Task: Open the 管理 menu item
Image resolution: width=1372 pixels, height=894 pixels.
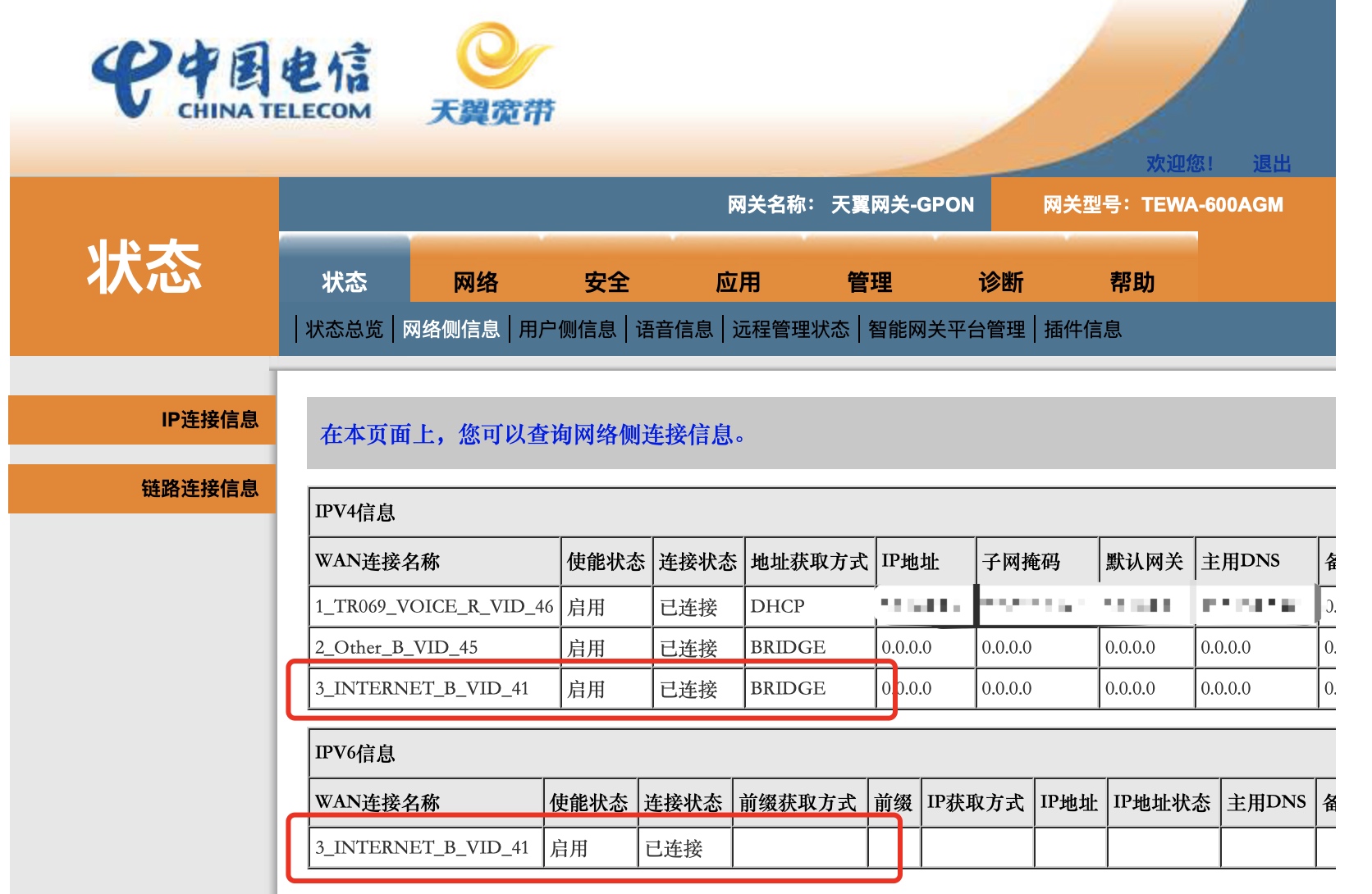Action: pyautogui.click(x=869, y=281)
